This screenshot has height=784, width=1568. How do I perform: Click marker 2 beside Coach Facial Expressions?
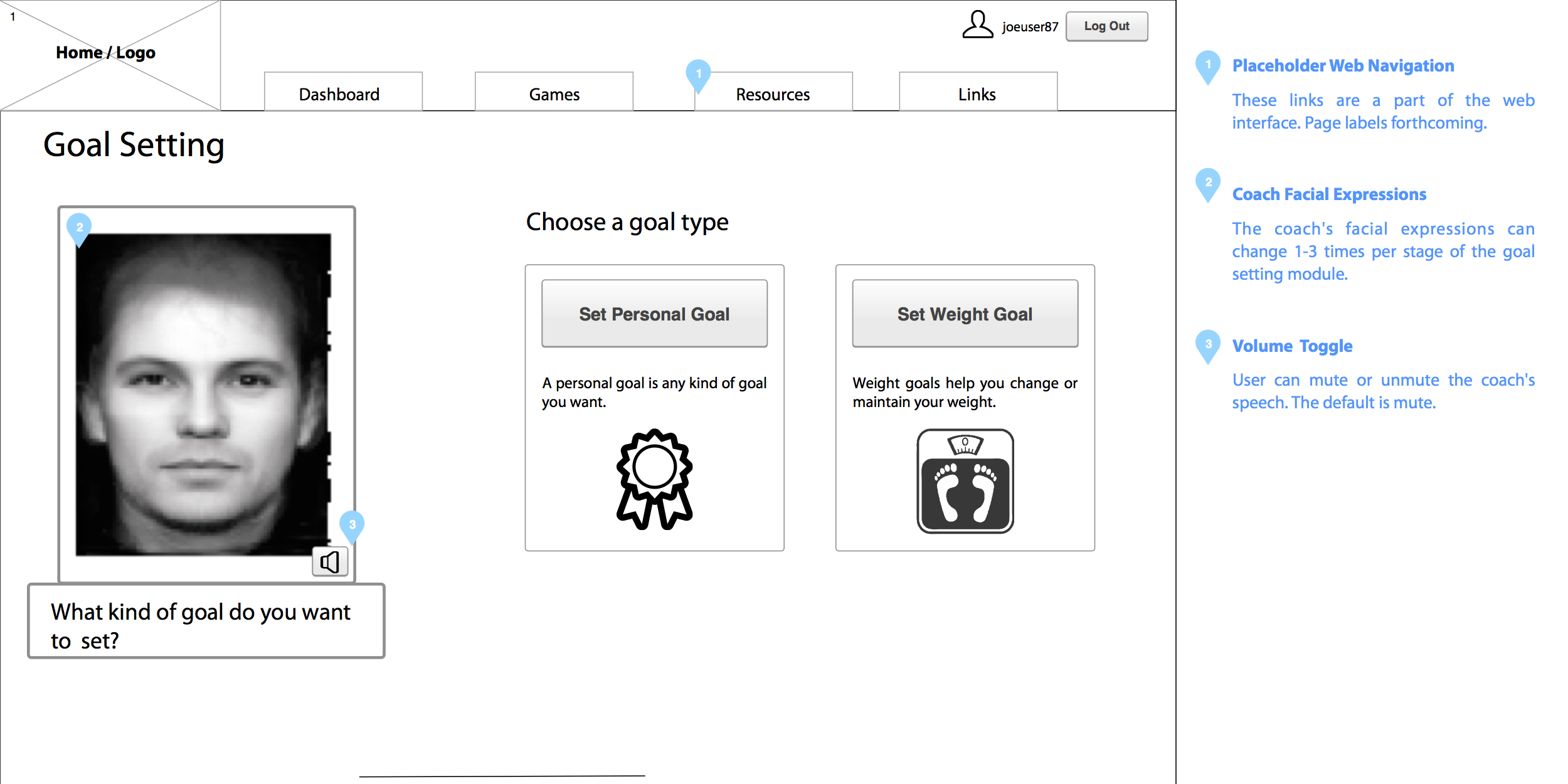[x=1208, y=183]
